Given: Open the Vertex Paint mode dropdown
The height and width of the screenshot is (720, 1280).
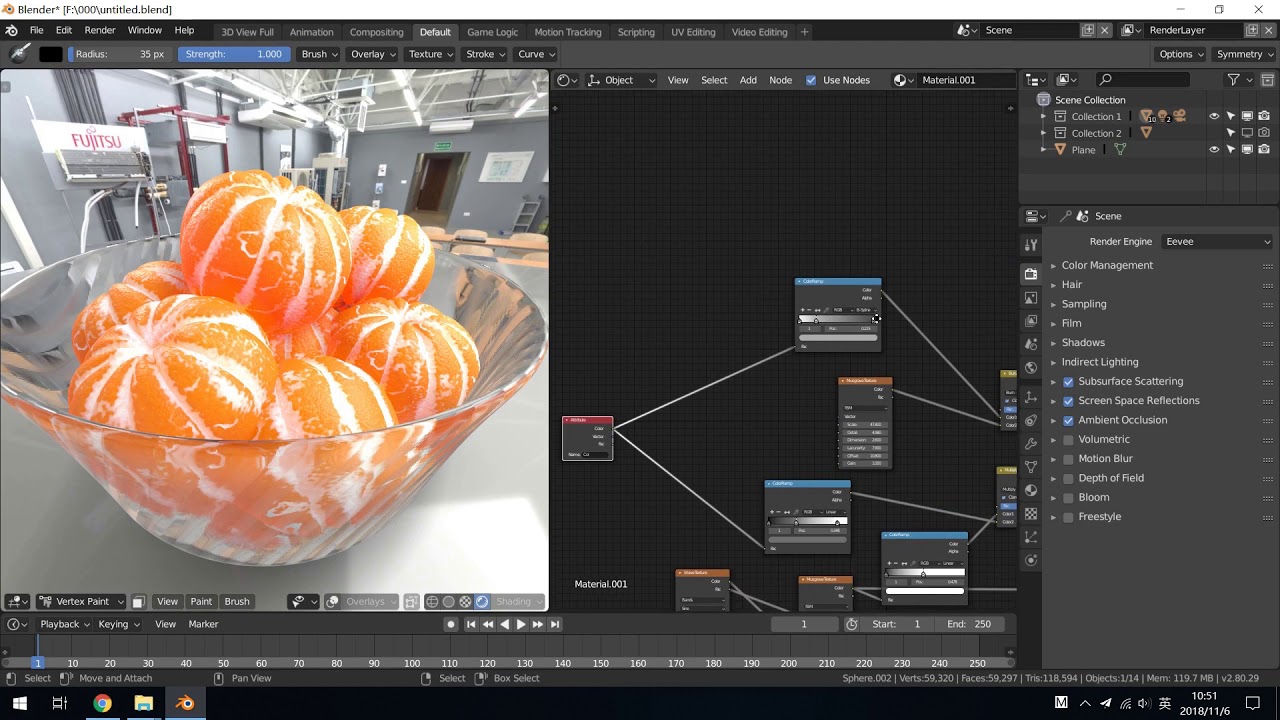Looking at the screenshot, I should 81,602.
